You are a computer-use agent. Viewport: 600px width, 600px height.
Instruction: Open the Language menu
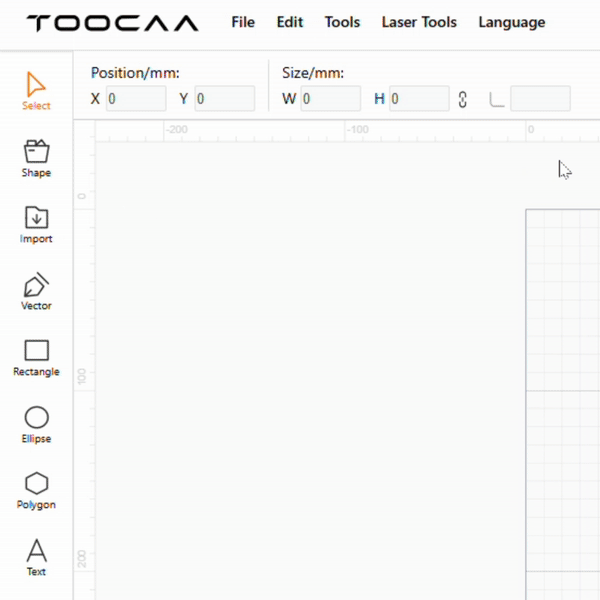click(512, 22)
